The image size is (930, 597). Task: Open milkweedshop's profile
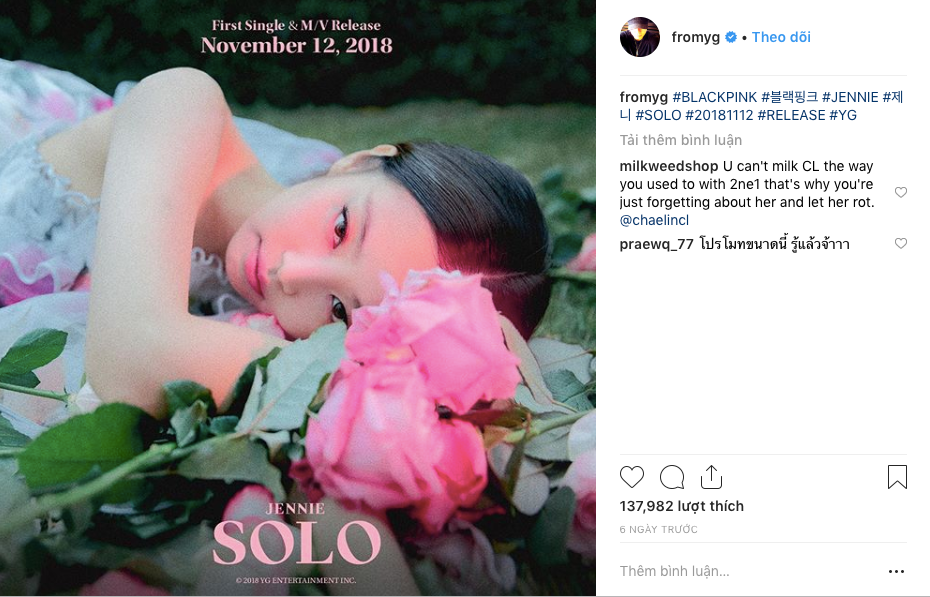[x=668, y=166]
